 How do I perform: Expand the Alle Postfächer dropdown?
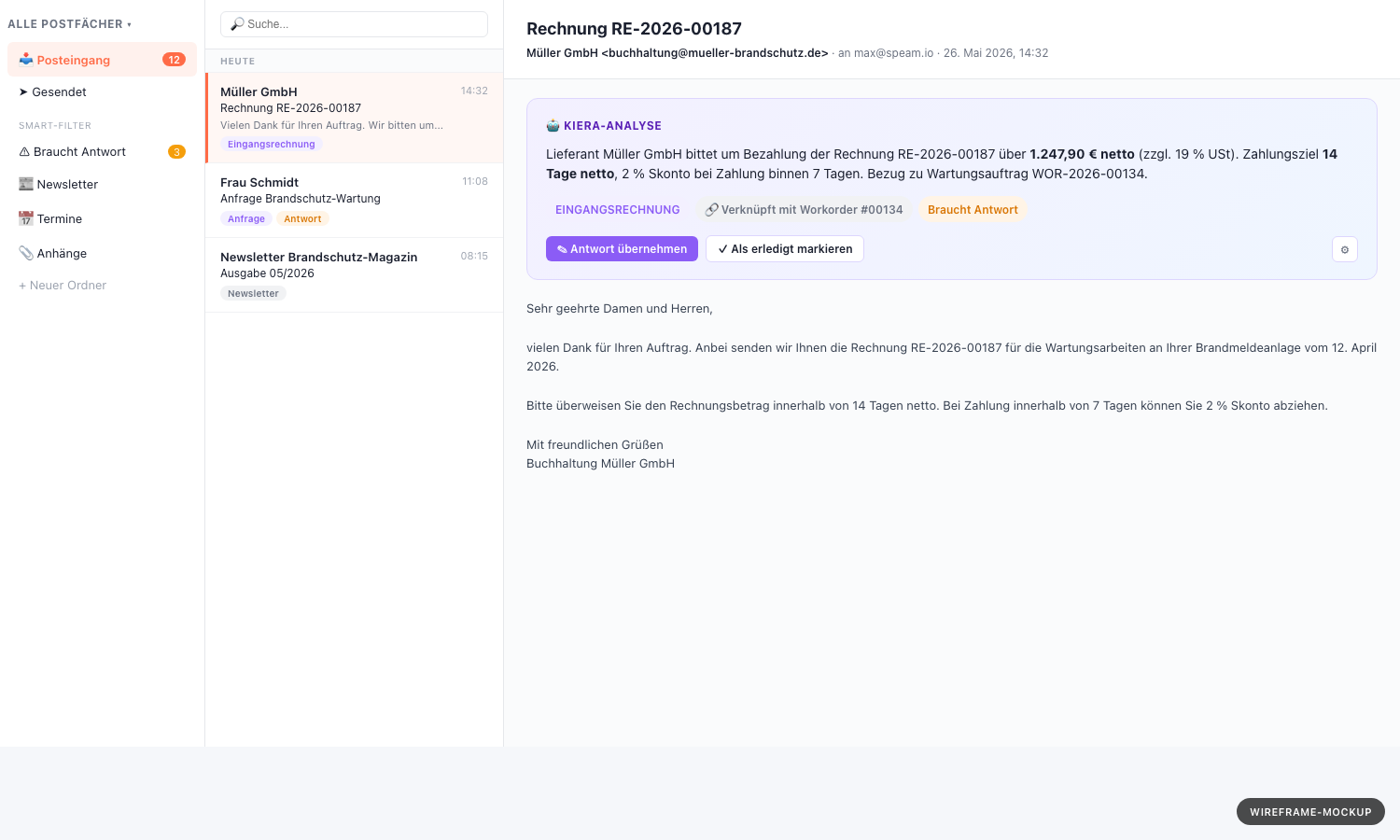click(70, 24)
